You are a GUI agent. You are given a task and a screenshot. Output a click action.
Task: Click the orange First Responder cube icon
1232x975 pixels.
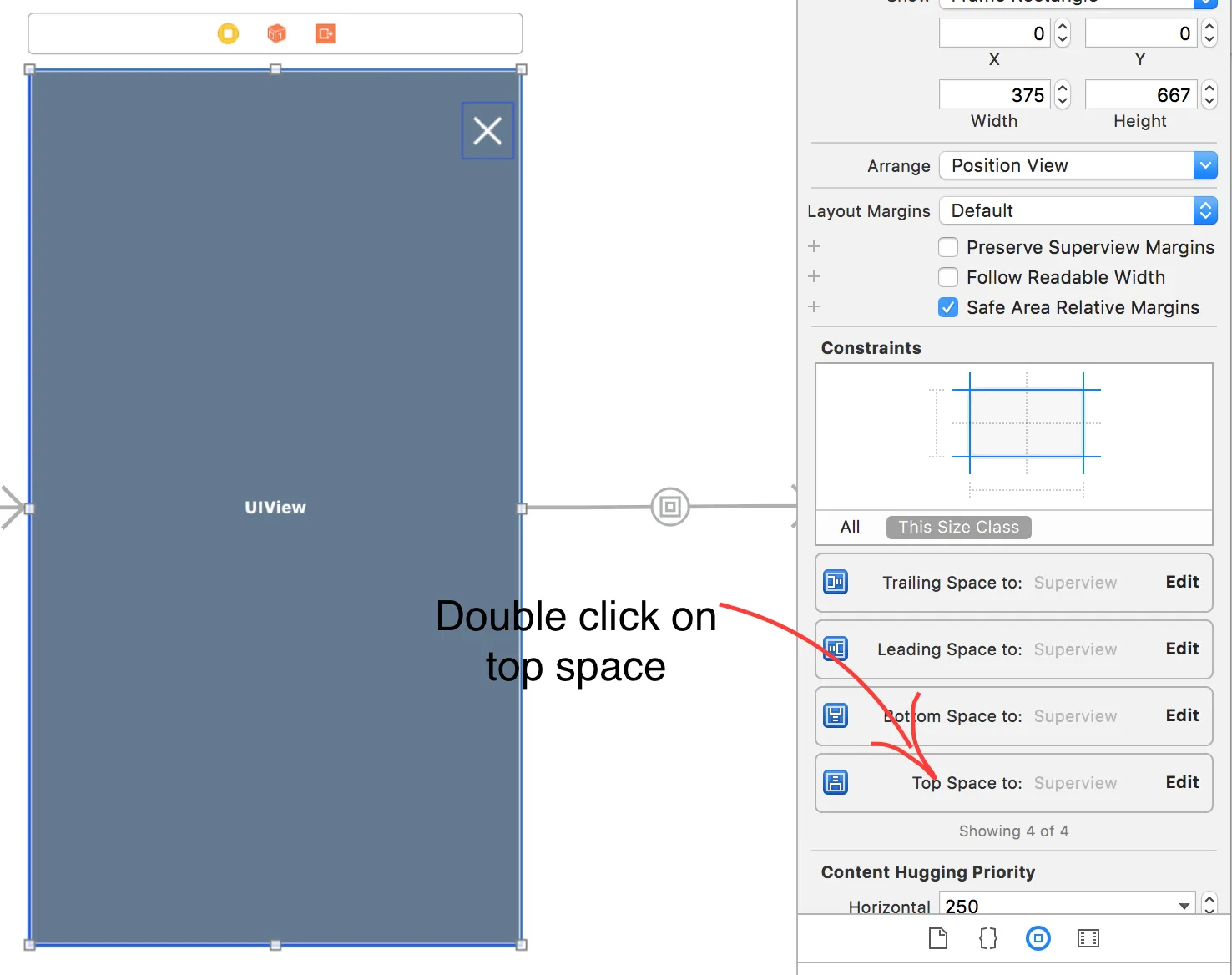coord(276,33)
